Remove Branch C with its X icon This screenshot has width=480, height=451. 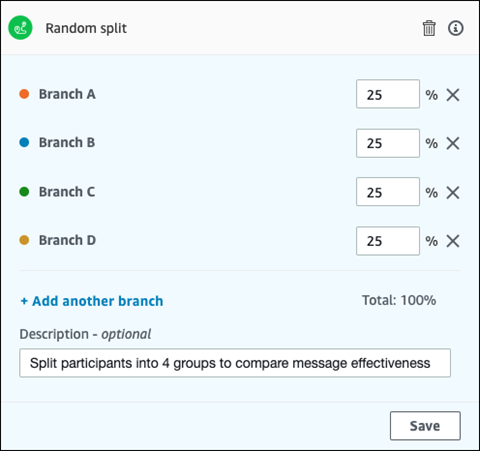[453, 193]
